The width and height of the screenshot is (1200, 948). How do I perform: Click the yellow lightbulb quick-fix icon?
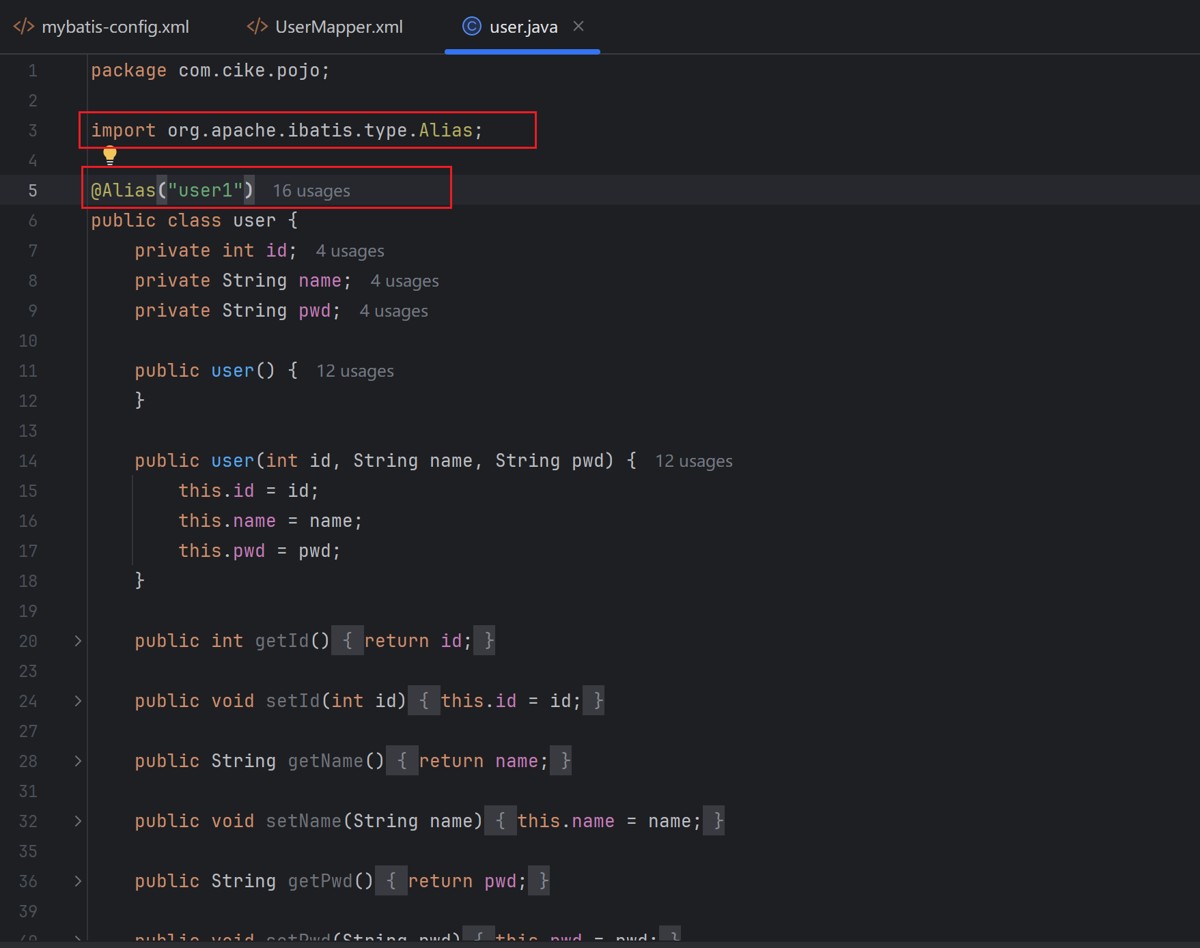(110, 155)
